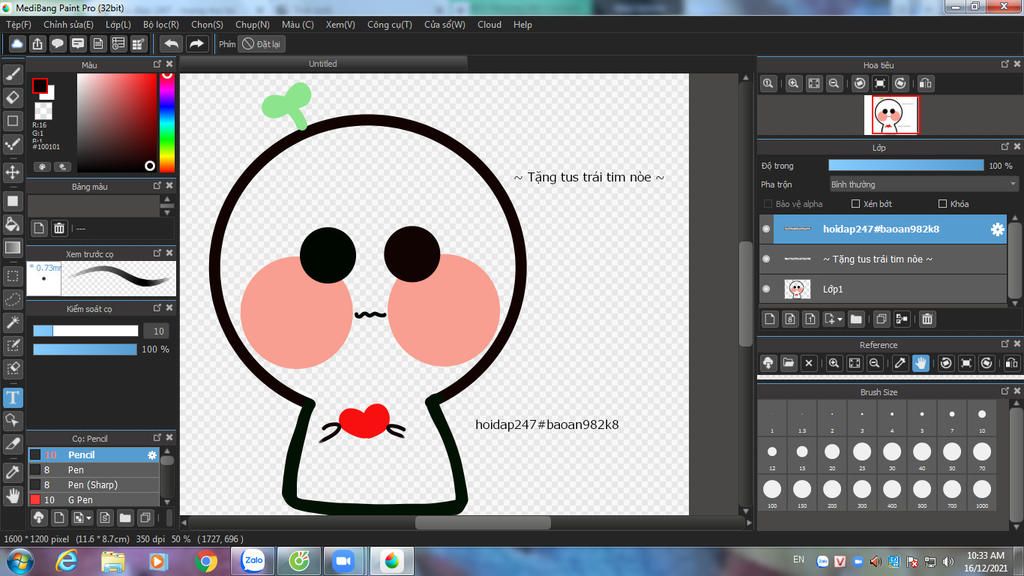This screenshot has height=576, width=1024.
Task: Open the Help menu
Action: 522,25
